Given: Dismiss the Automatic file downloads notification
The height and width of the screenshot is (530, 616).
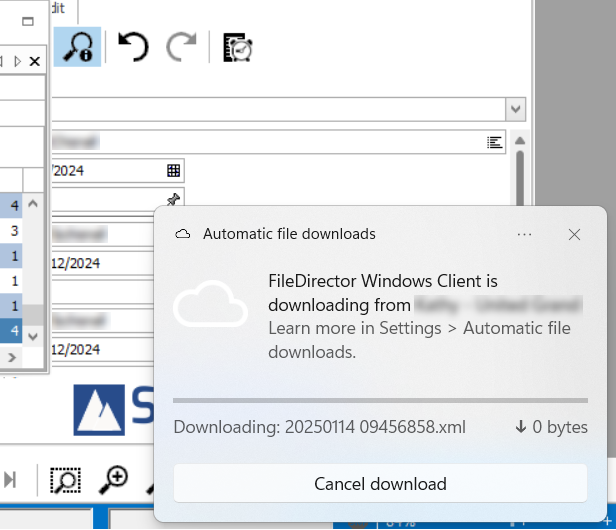Looking at the screenshot, I should tap(574, 235).
